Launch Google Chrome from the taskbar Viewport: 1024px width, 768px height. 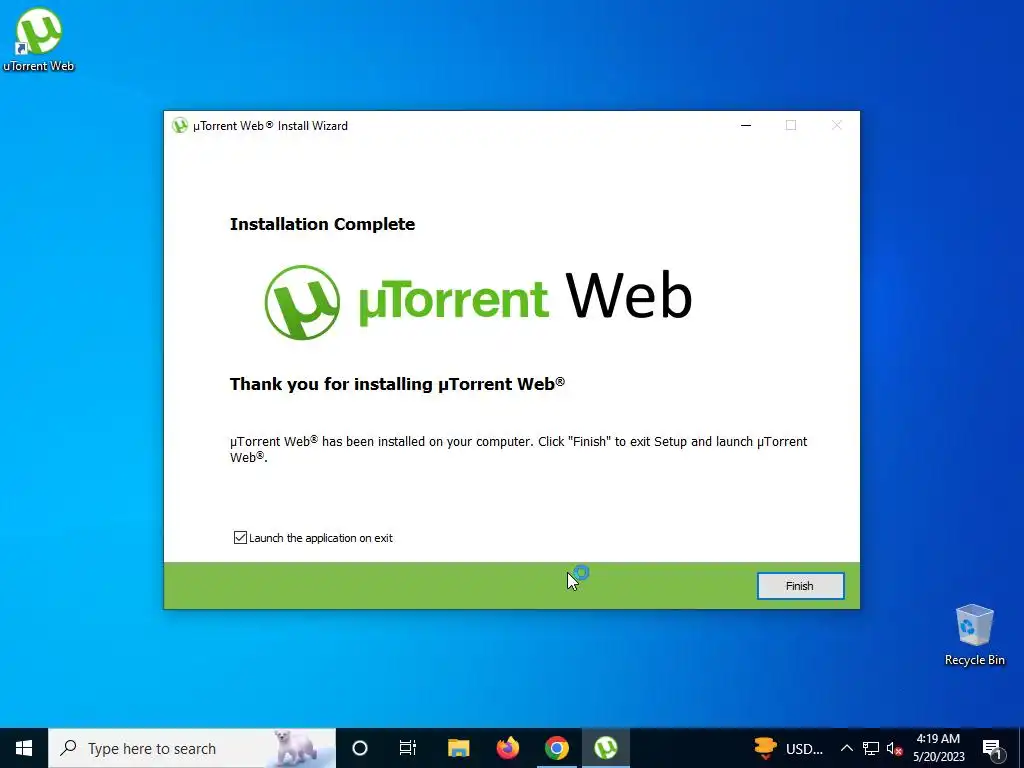pyautogui.click(x=556, y=748)
